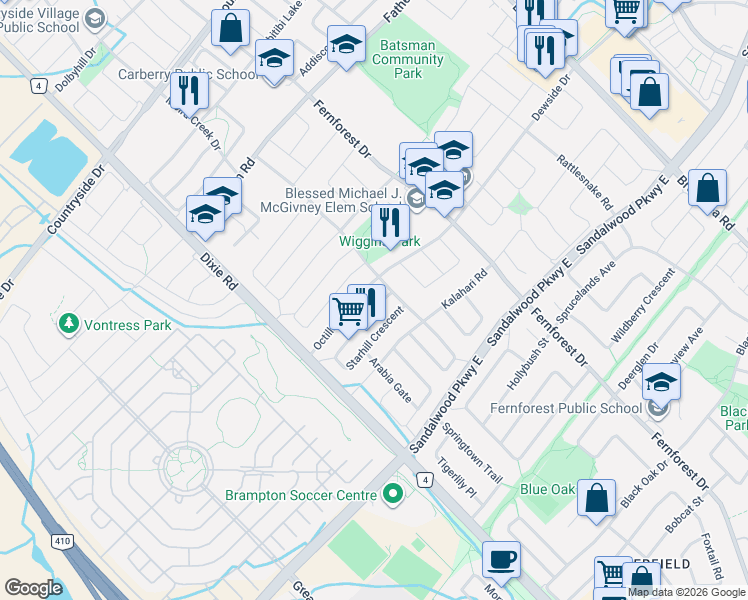
Task: Click the Black Oak Dr street label
Action: (644, 485)
